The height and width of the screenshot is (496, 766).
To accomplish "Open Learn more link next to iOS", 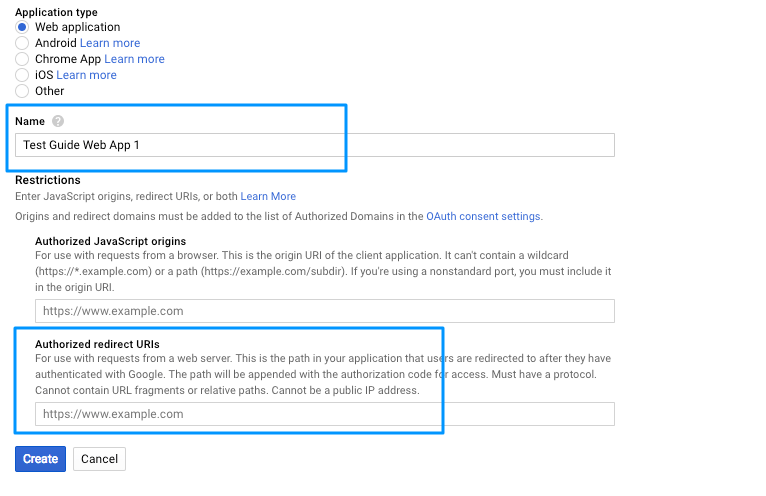I will (x=86, y=75).
